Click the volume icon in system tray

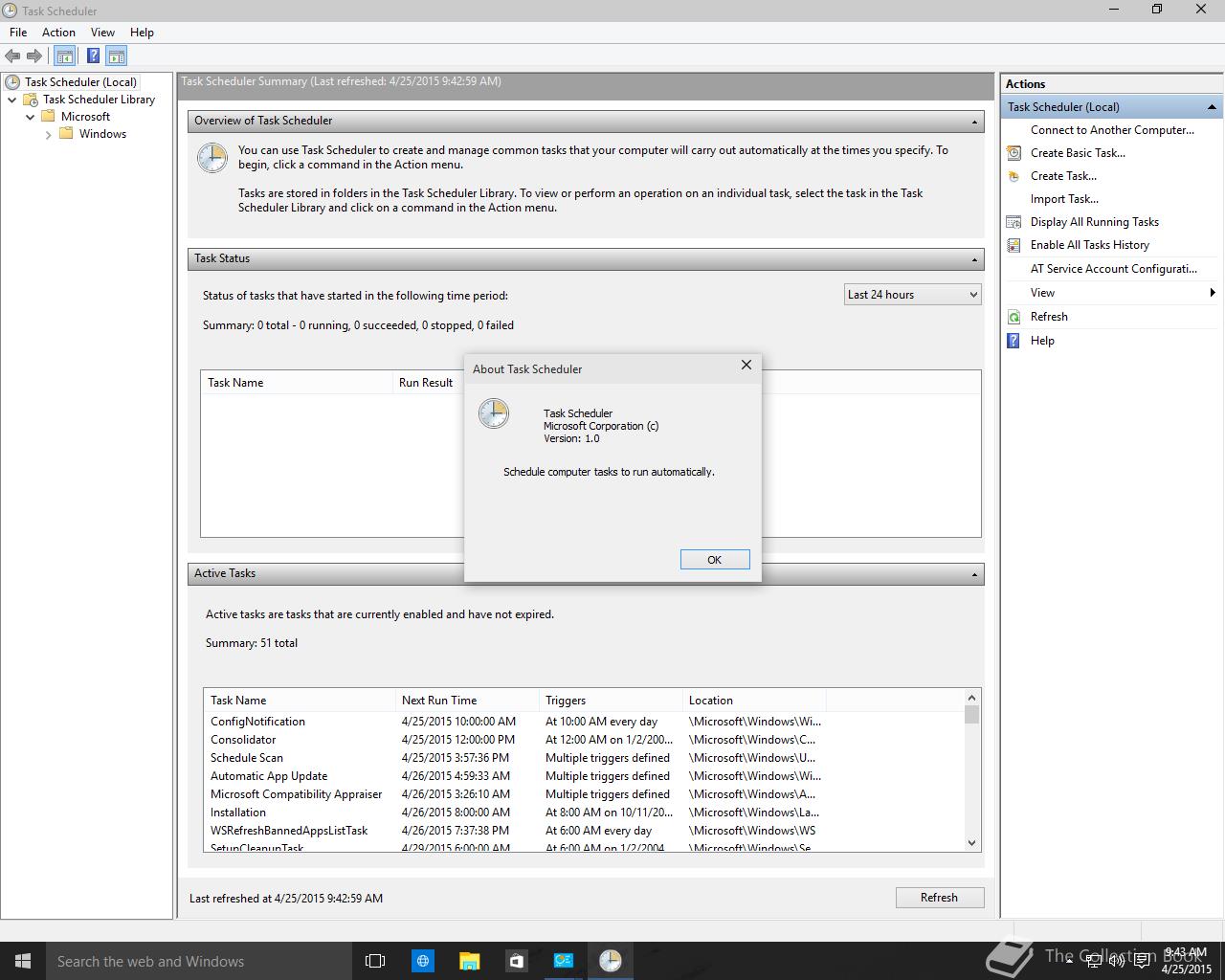click(1117, 961)
